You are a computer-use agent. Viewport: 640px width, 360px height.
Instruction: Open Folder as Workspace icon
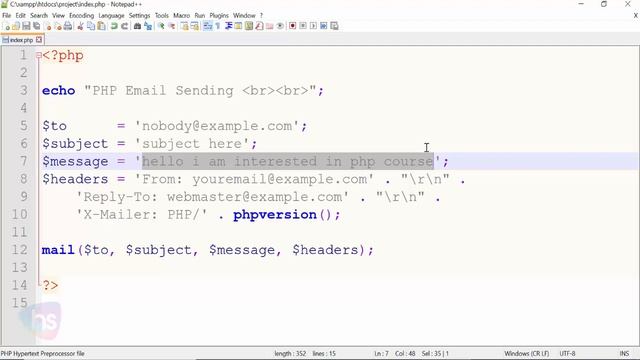(270, 26)
